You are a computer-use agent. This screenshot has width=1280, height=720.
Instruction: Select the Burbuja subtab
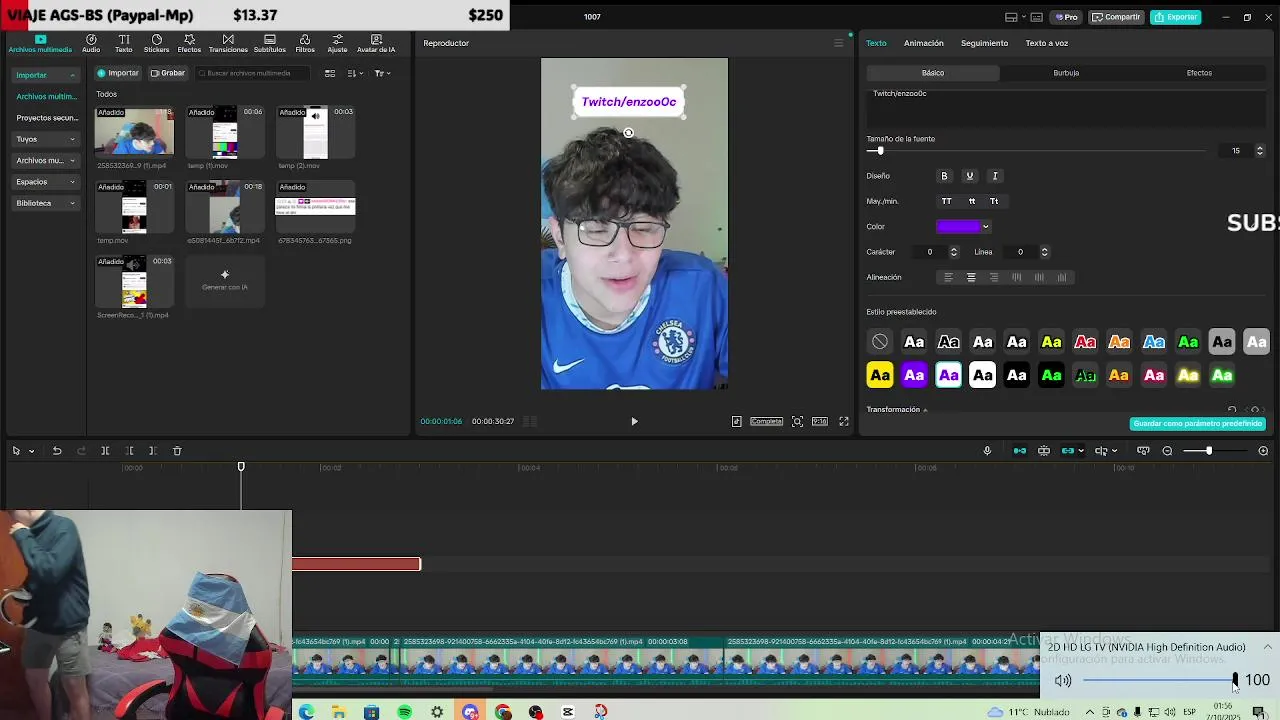coord(1066,73)
